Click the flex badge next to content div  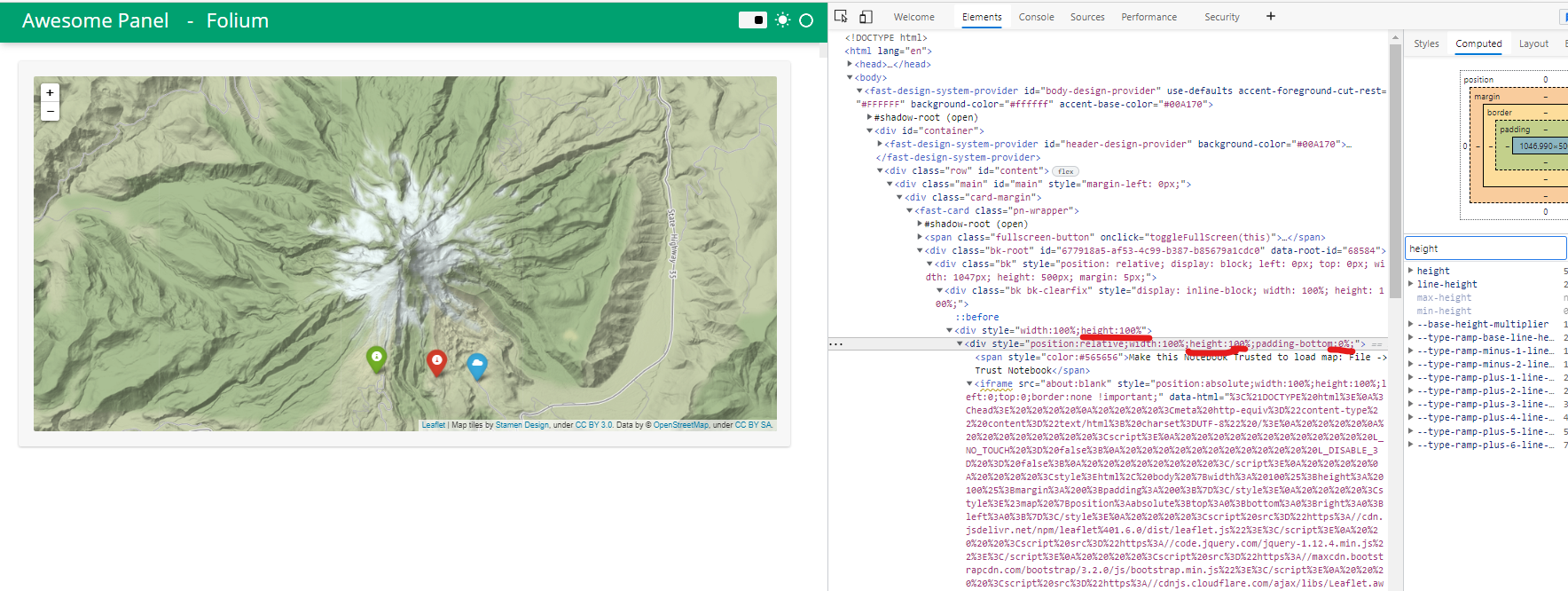1066,171
